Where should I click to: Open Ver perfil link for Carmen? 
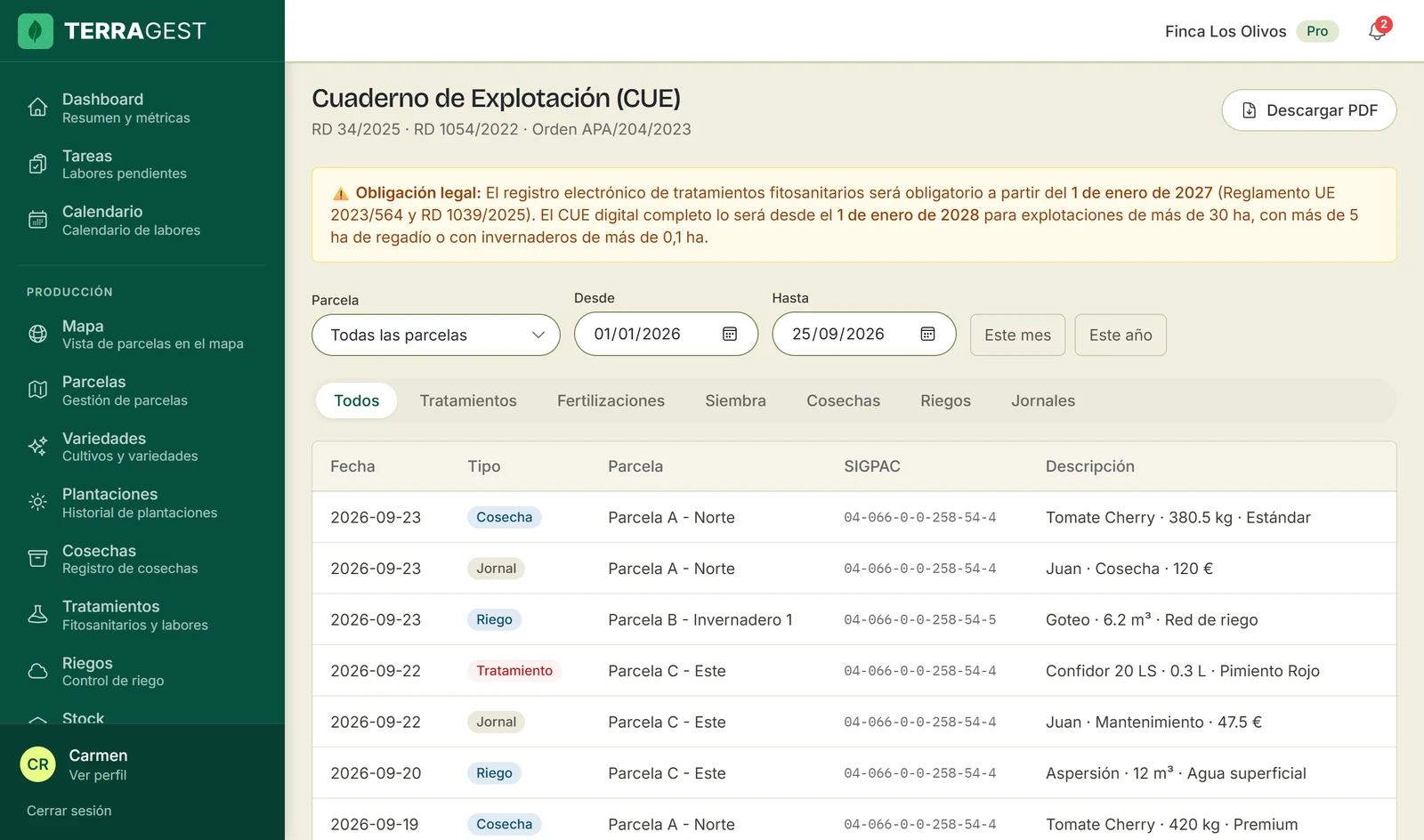click(x=98, y=775)
